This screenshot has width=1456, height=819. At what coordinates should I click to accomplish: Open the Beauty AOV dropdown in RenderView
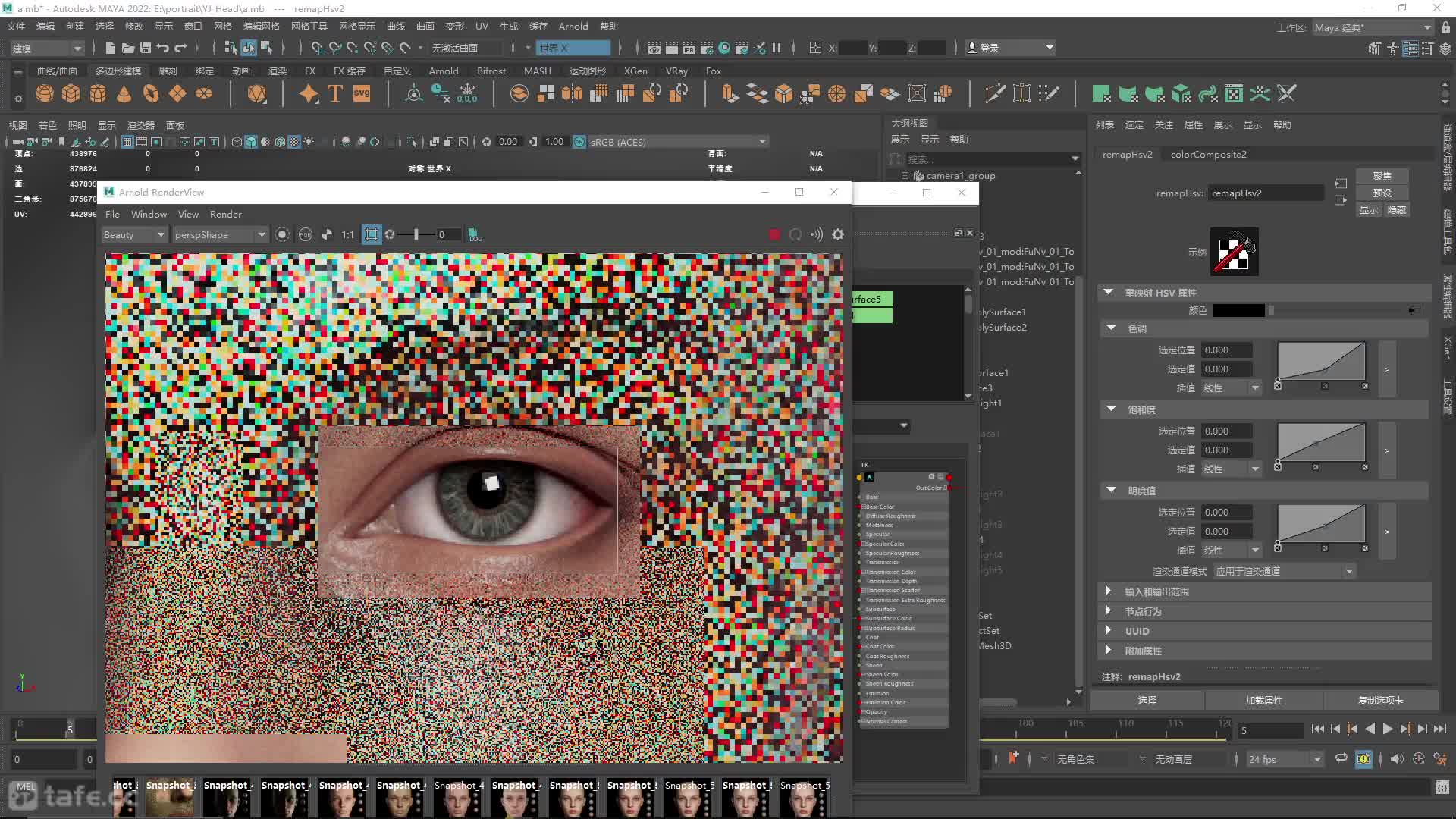coord(134,234)
